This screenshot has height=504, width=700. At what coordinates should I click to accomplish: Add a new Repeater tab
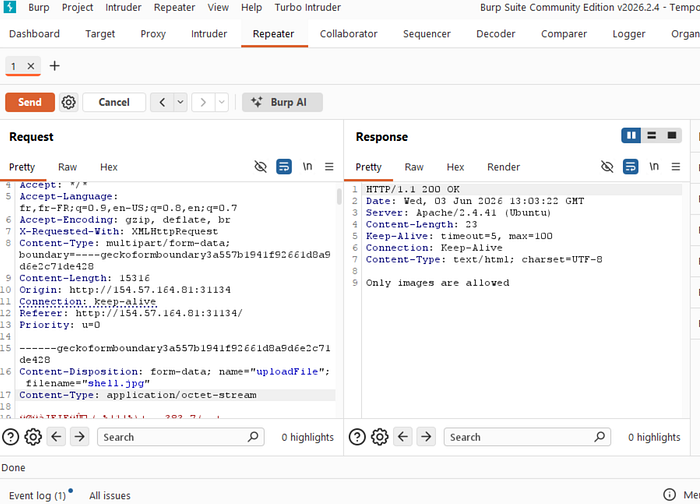(54, 66)
